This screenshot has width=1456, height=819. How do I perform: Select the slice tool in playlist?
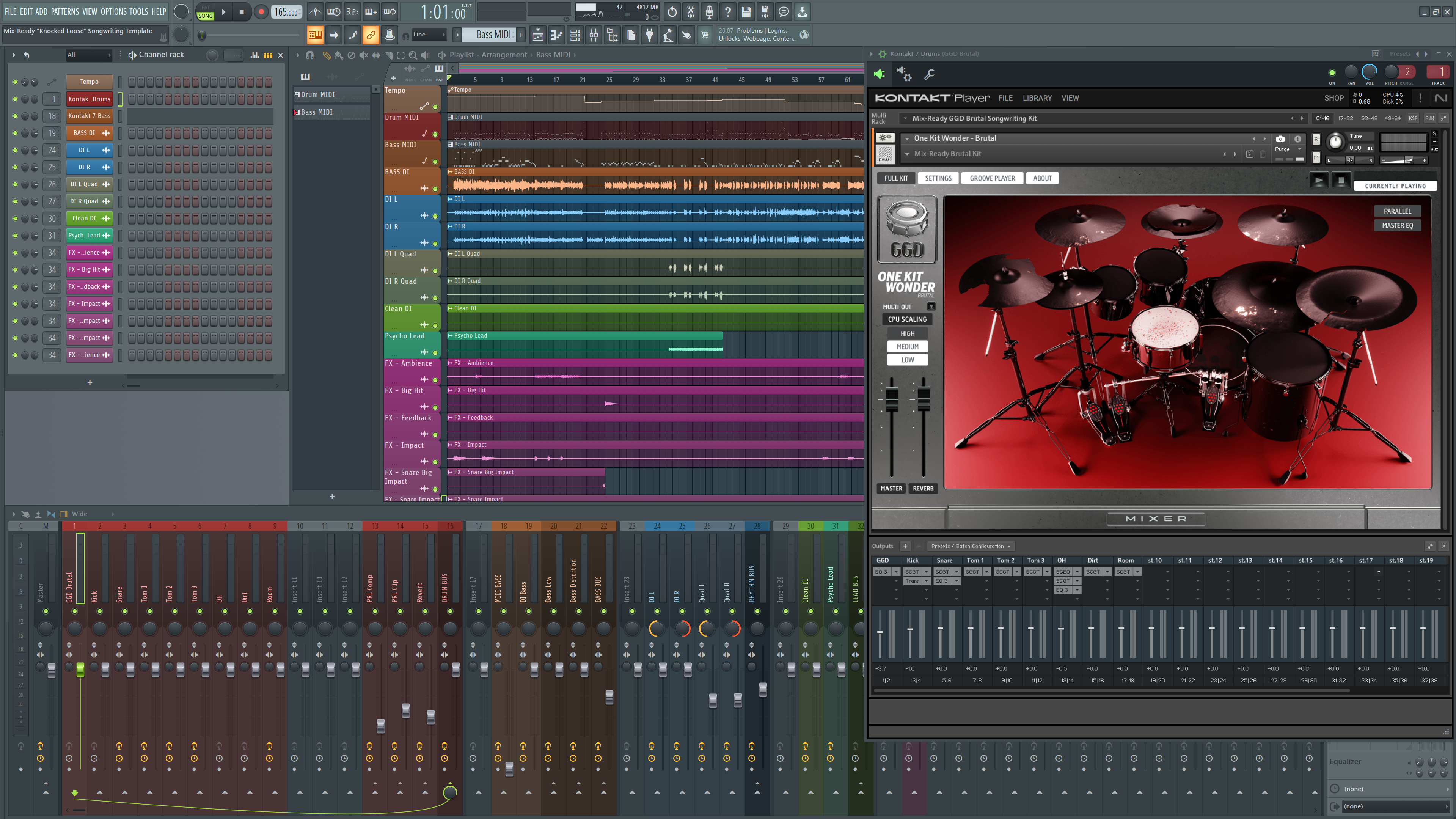point(389,55)
